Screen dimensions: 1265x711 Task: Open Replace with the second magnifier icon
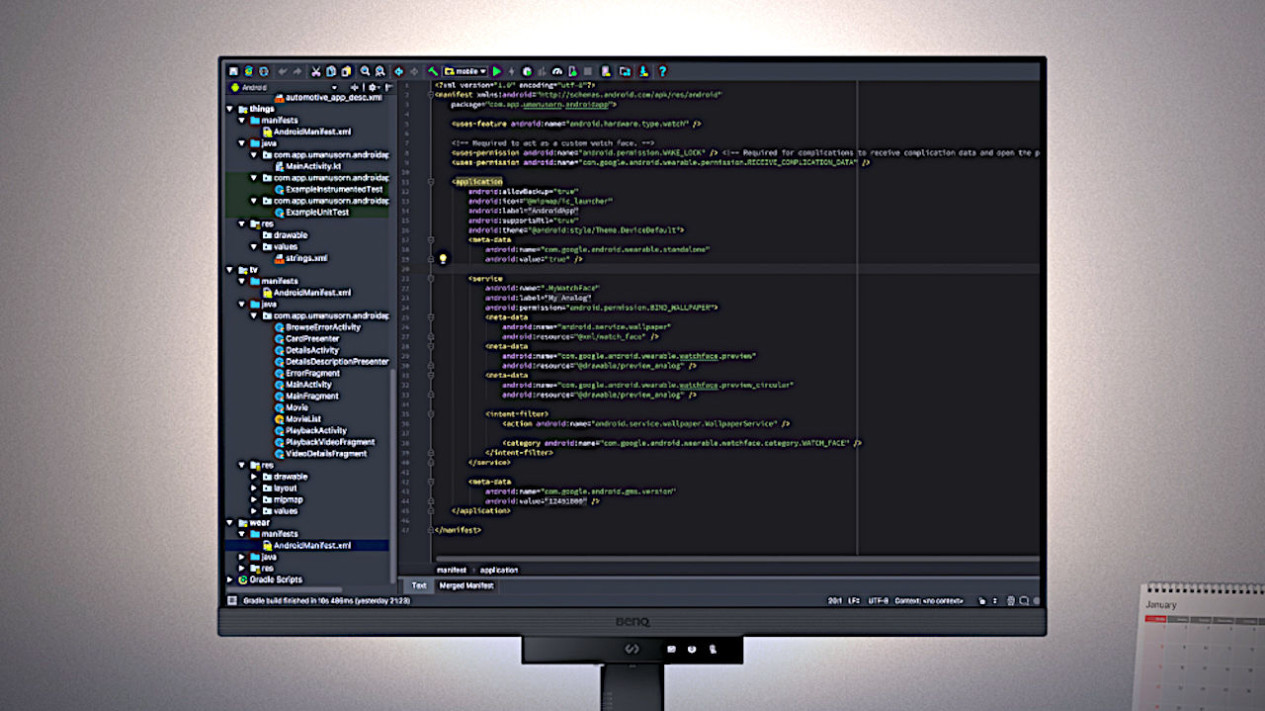tap(379, 72)
